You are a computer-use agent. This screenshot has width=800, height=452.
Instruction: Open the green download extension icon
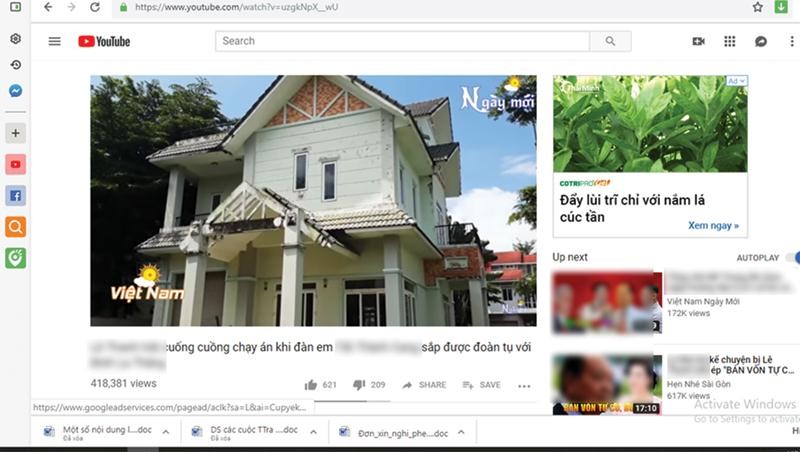click(781, 7)
